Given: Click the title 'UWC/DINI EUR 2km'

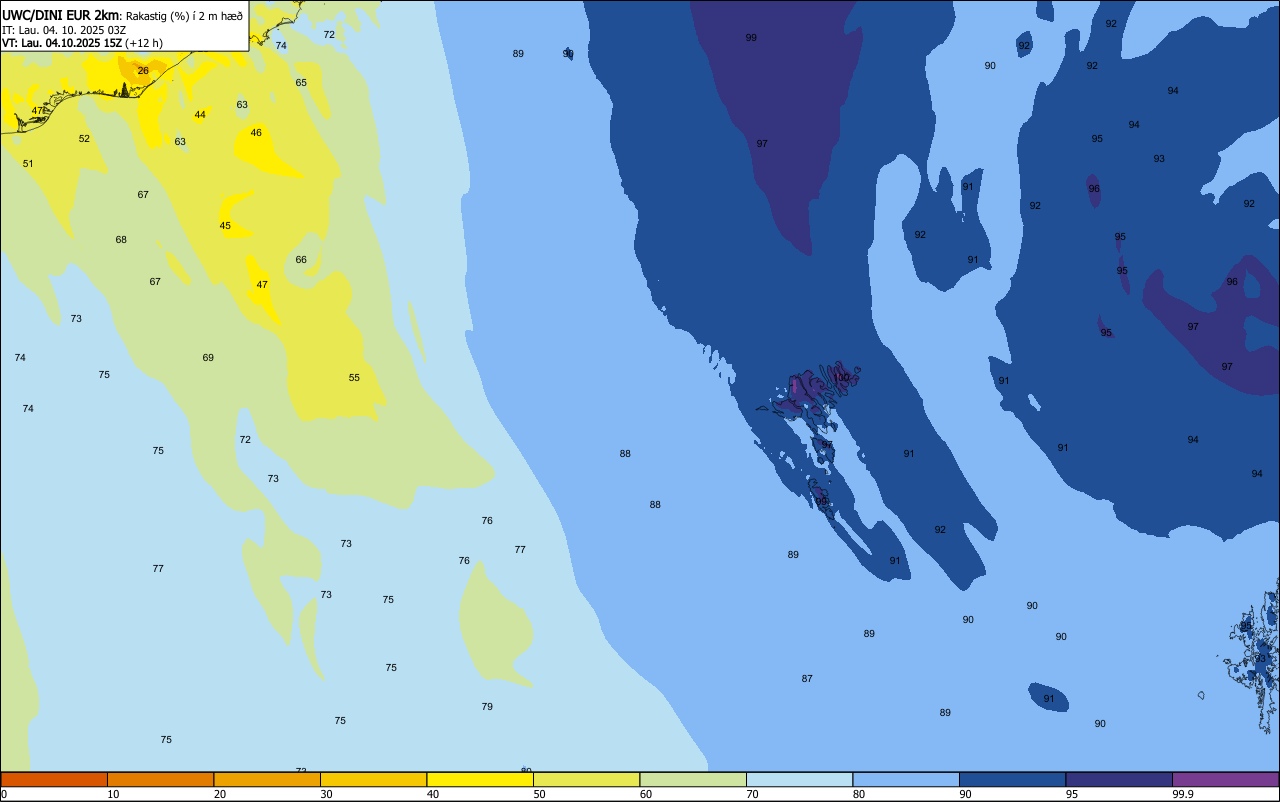Looking at the screenshot, I should tap(60, 14).
